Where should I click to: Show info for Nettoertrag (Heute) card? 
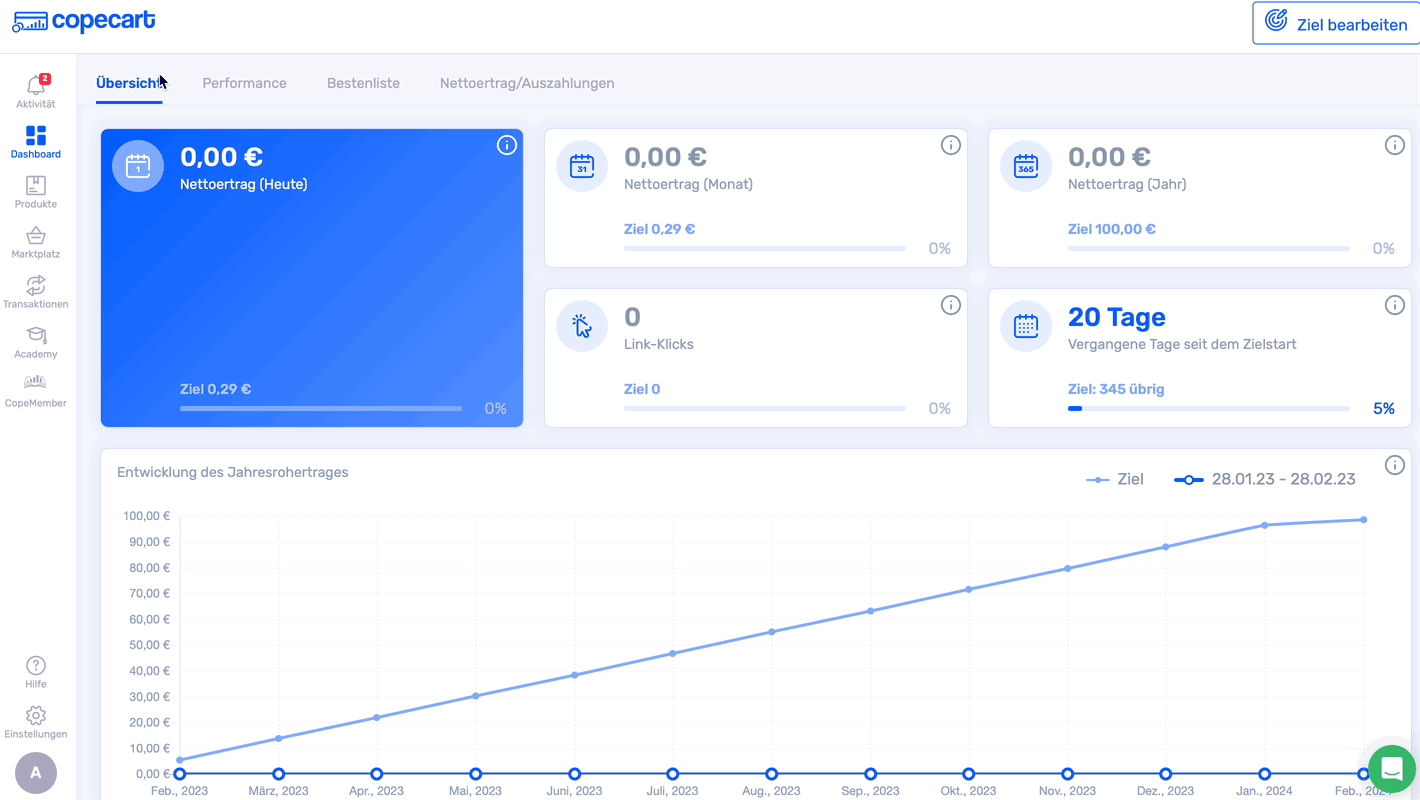(507, 146)
